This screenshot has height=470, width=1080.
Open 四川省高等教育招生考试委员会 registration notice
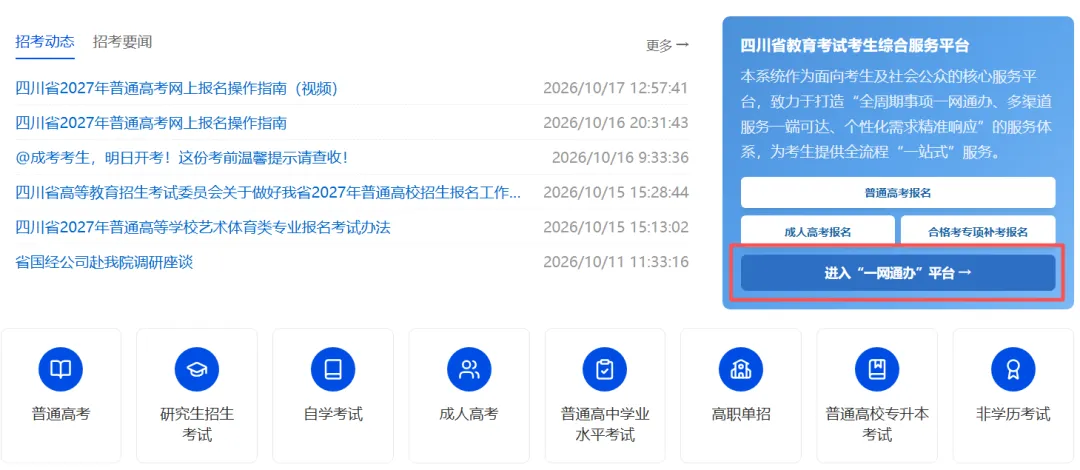(x=268, y=192)
